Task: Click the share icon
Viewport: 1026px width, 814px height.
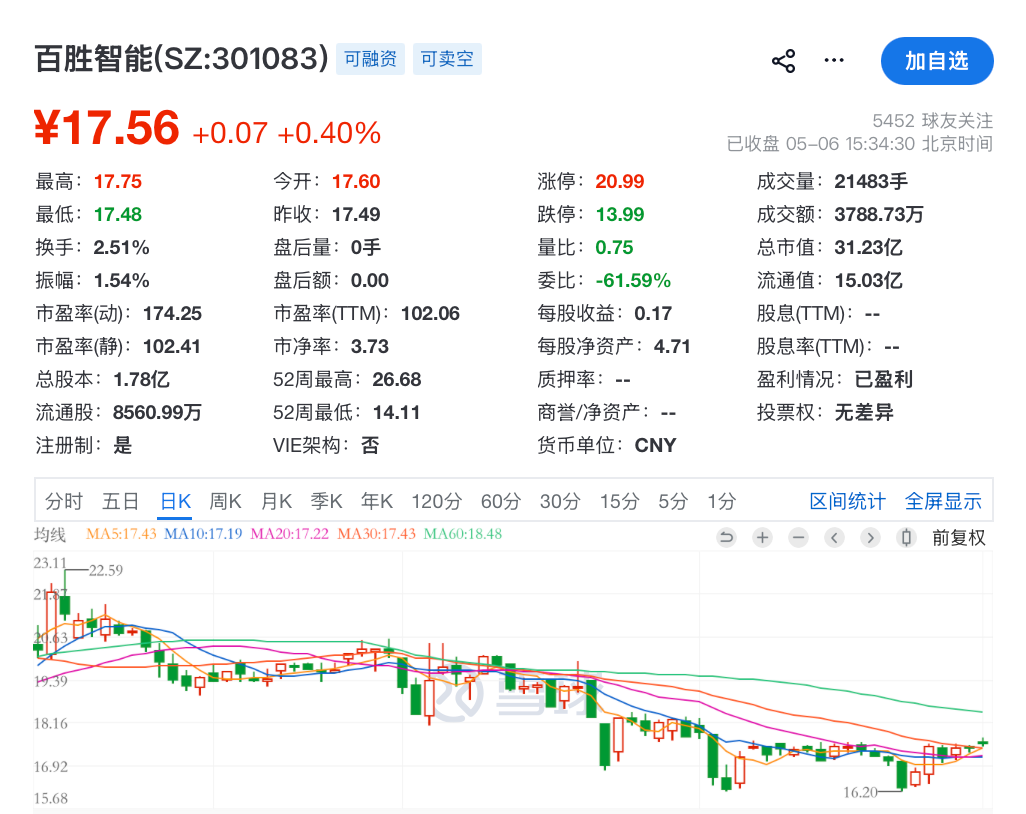Action: pos(783,61)
